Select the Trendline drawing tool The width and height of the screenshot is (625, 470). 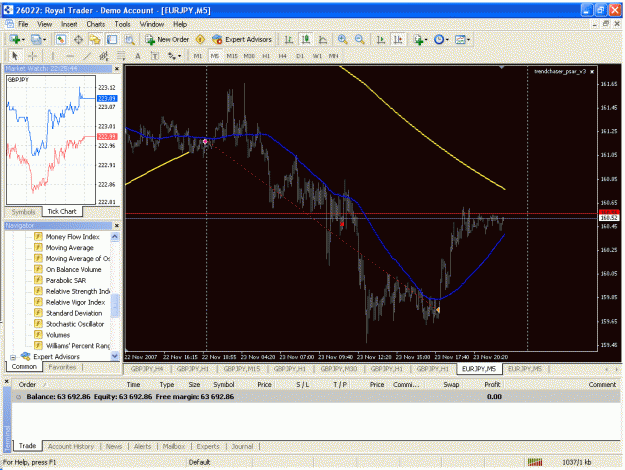pos(87,56)
